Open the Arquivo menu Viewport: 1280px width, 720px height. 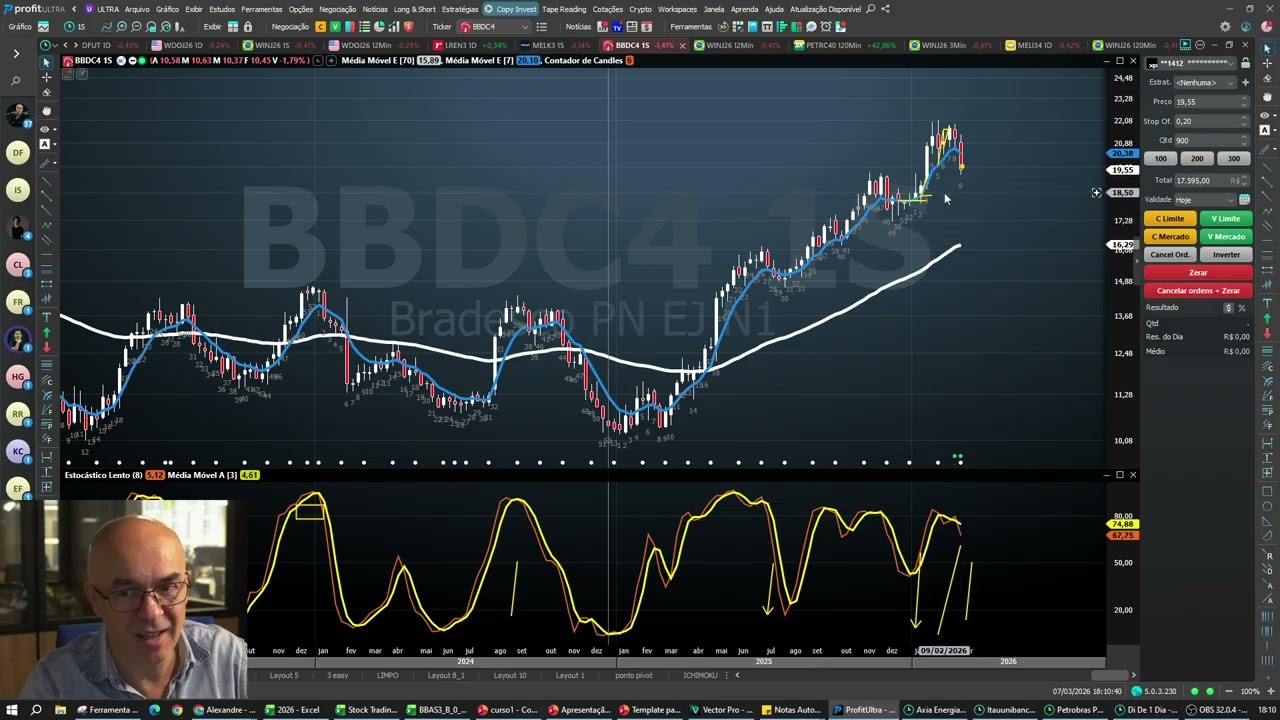point(137,9)
